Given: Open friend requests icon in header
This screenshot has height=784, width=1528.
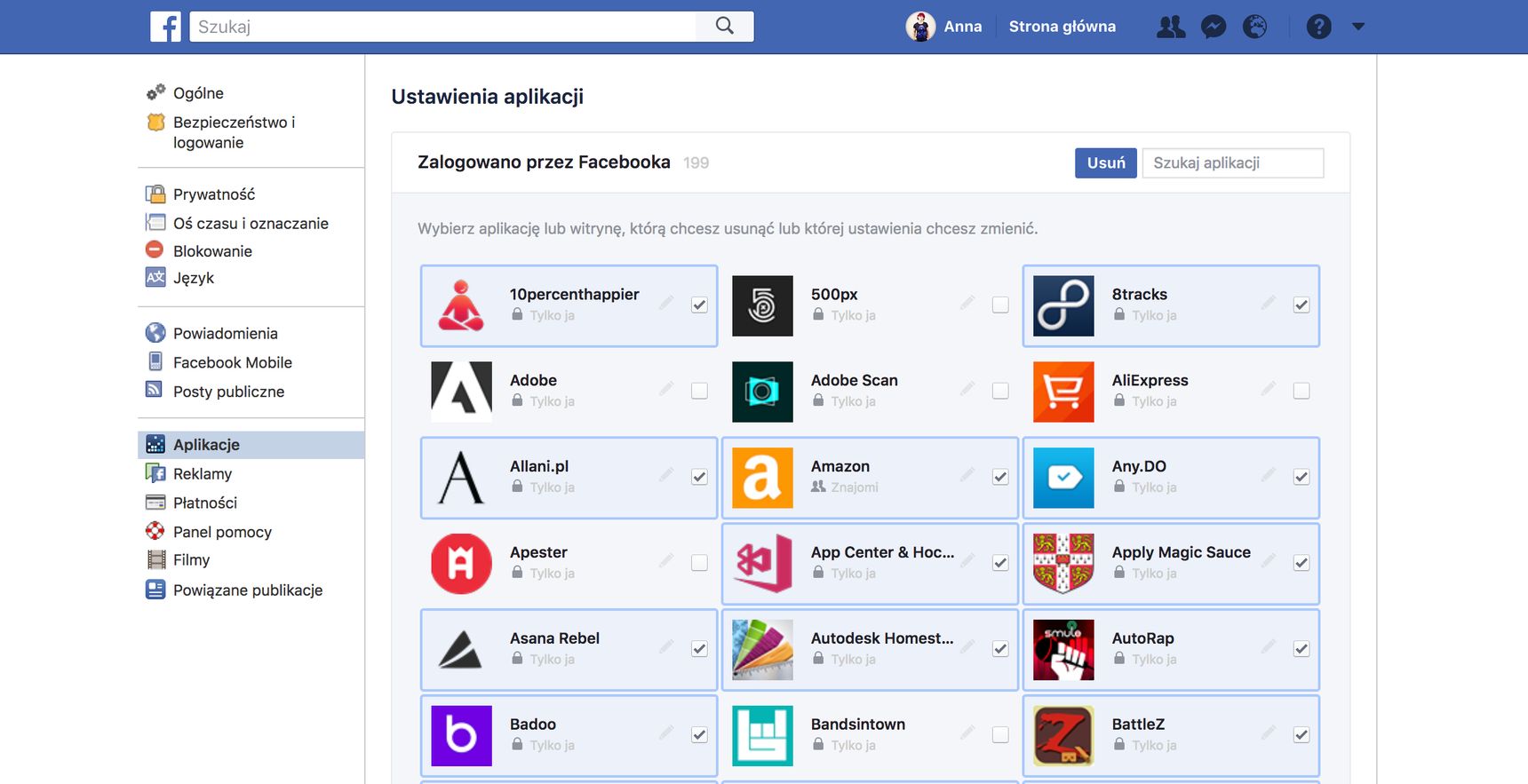Looking at the screenshot, I should [x=1171, y=27].
